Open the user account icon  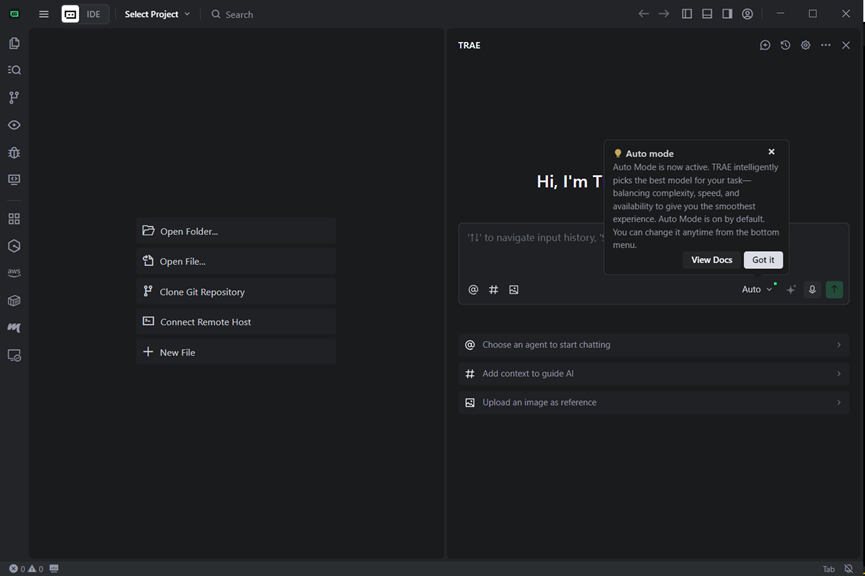[x=747, y=14]
